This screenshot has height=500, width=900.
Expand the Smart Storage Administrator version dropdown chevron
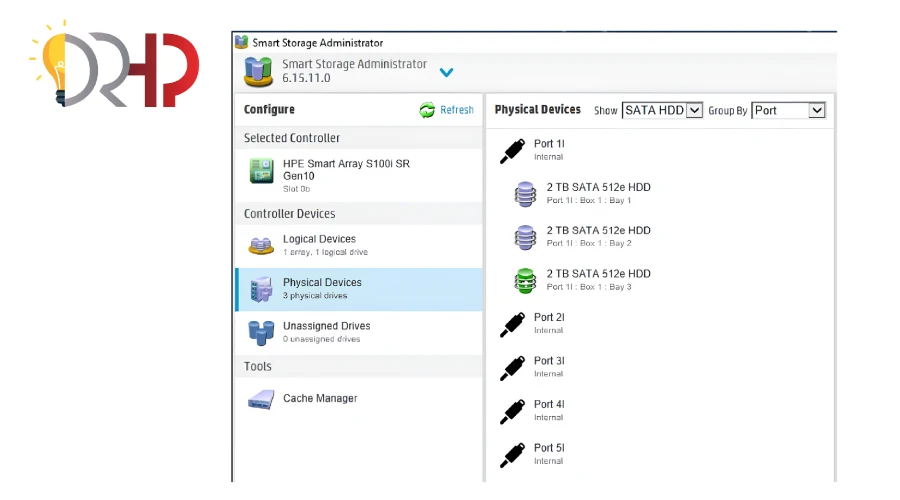pos(447,72)
